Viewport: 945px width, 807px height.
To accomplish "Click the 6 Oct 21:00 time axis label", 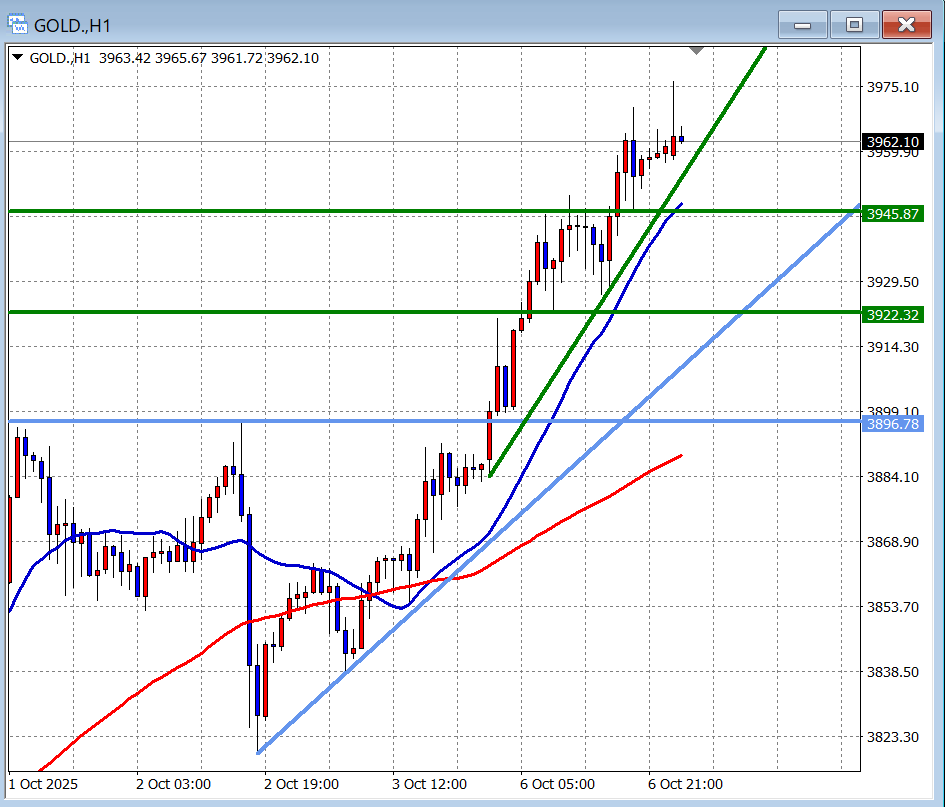I will [685, 784].
